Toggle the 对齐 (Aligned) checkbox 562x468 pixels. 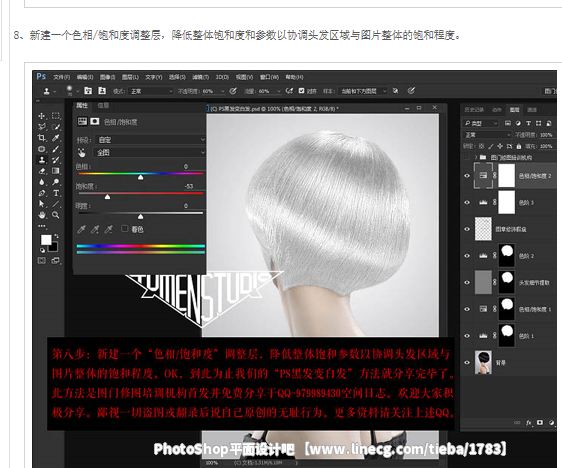(x=301, y=91)
